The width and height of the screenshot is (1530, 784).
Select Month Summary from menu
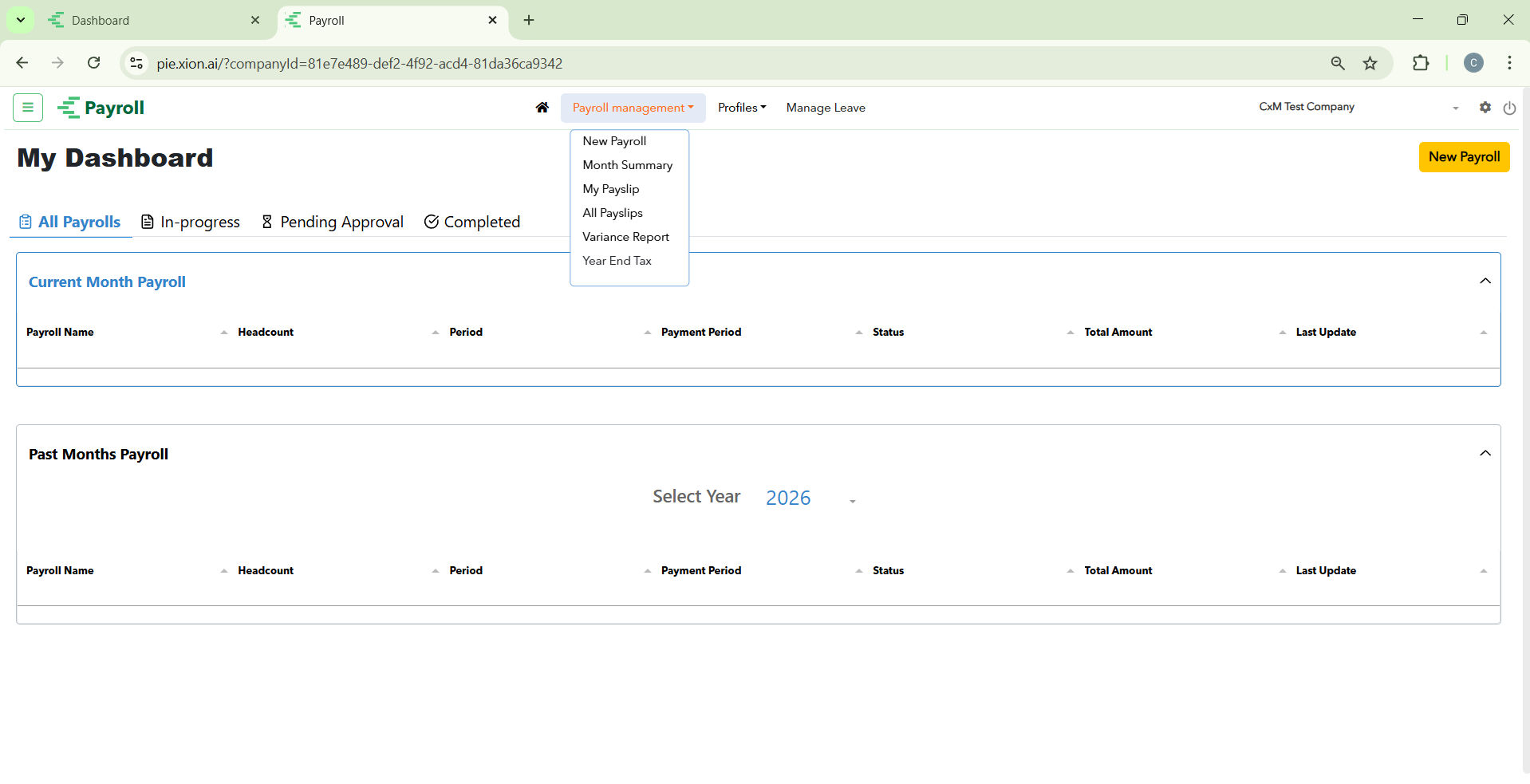click(x=627, y=165)
